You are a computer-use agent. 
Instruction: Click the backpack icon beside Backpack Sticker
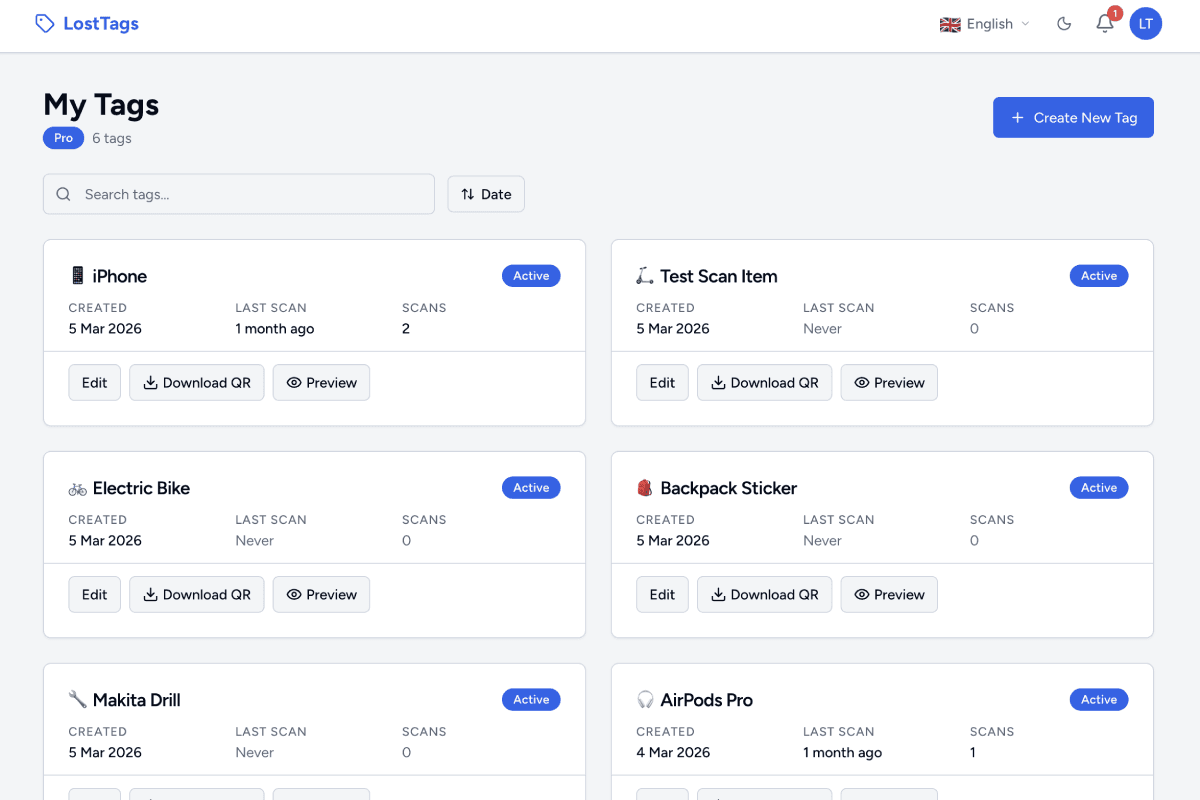pos(645,488)
